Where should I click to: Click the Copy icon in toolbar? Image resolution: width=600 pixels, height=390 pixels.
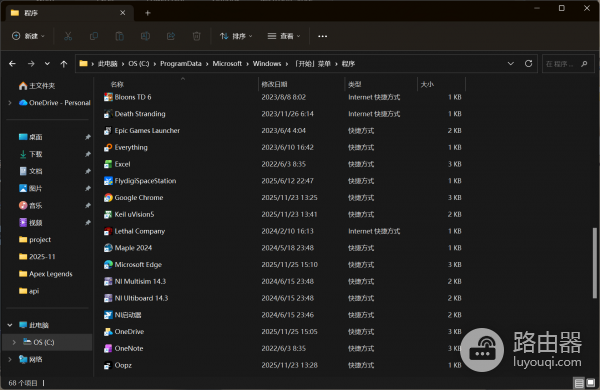[x=94, y=36]
